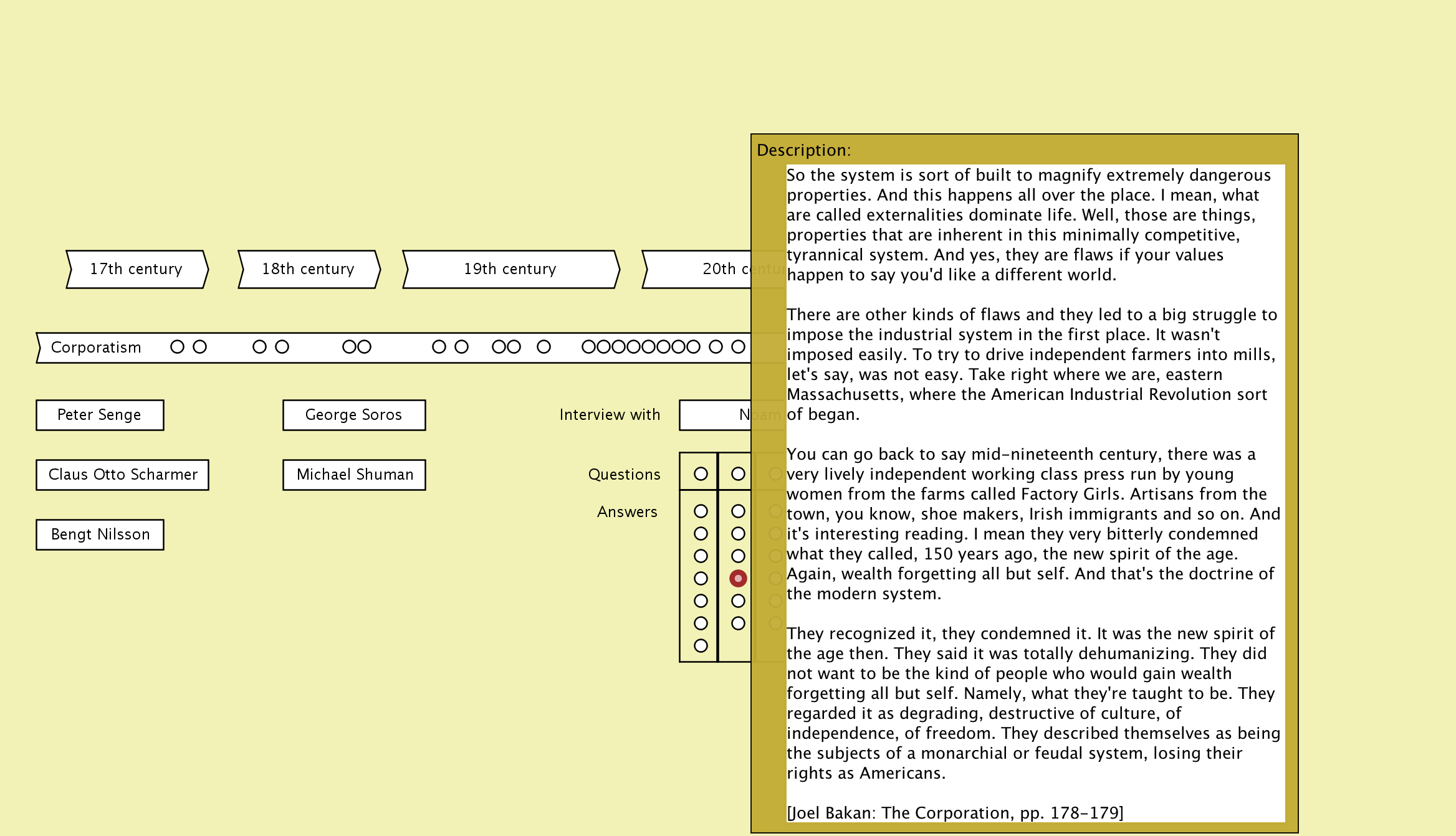Screen dimensions: 1456x836
Task: Select the 18th century period arrow
Action: (x=309, y=269)
